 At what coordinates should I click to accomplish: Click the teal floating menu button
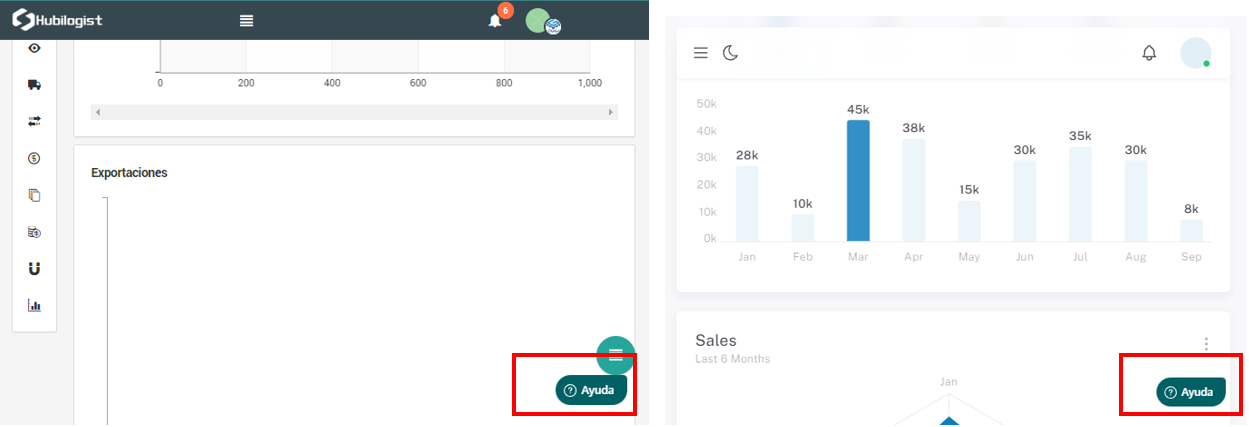tap(616, 354)
